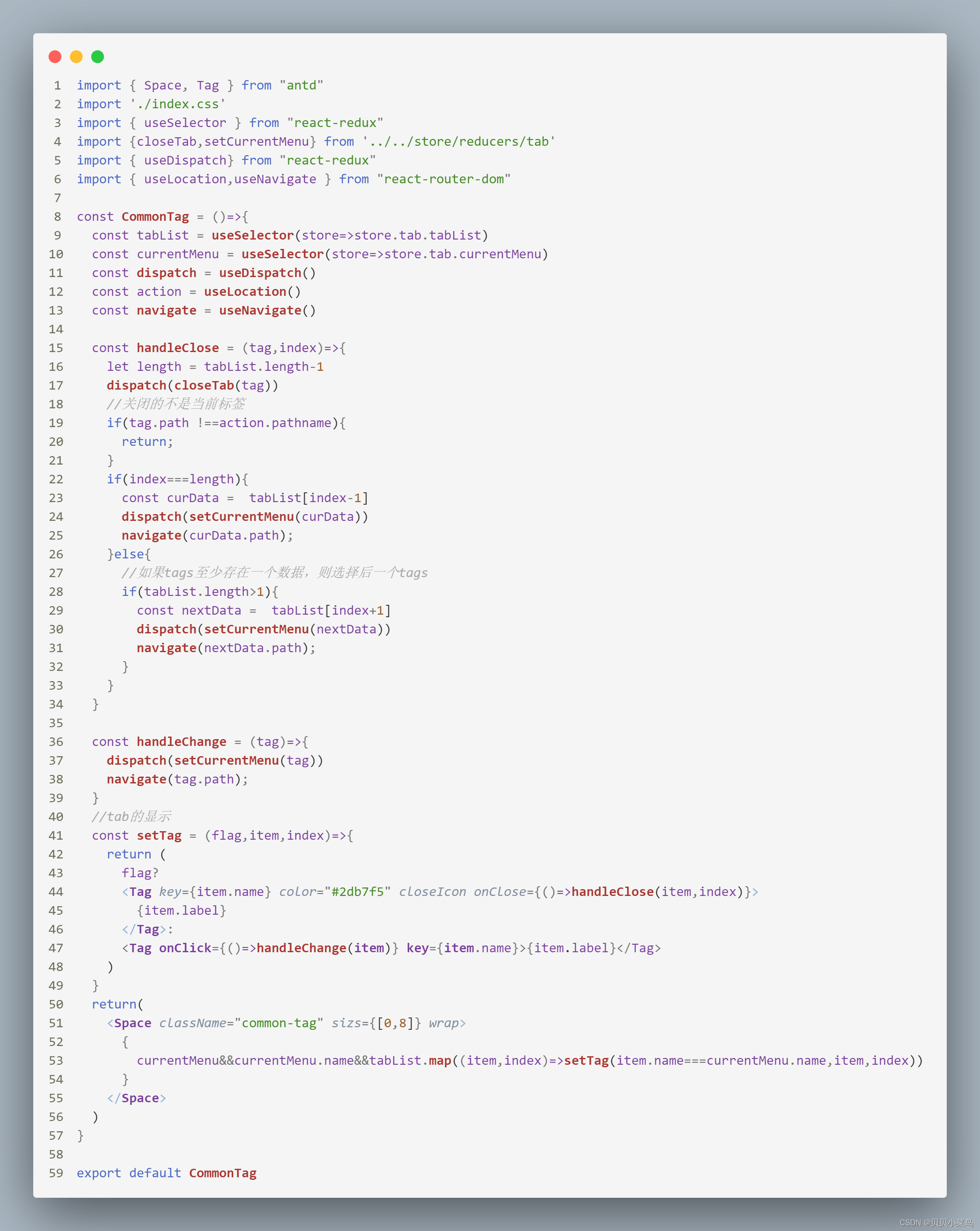This screenshot has height=1231, width=980.
Task: Click the wrap attribute on line 51
Action: click(444, 1023)
